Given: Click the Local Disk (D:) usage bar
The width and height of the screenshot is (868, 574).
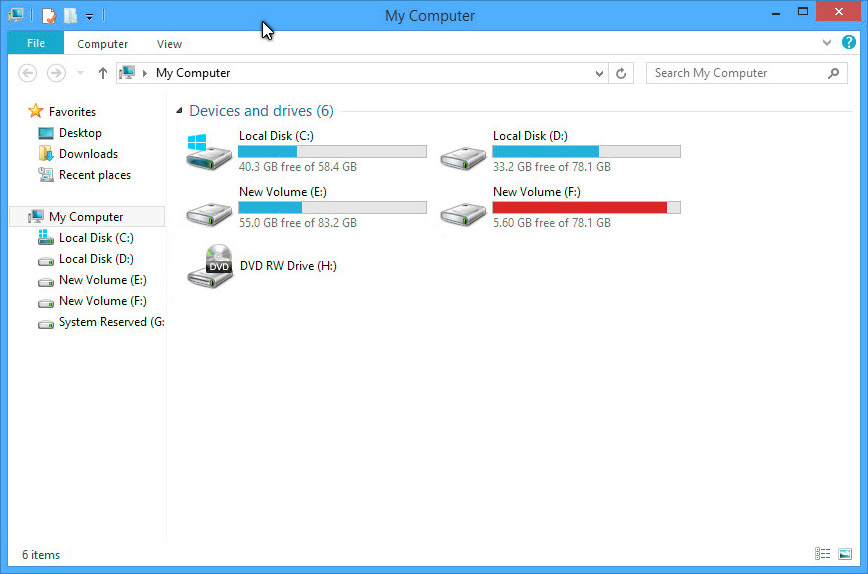Looking at the screenshot, I should coord(586,152).
